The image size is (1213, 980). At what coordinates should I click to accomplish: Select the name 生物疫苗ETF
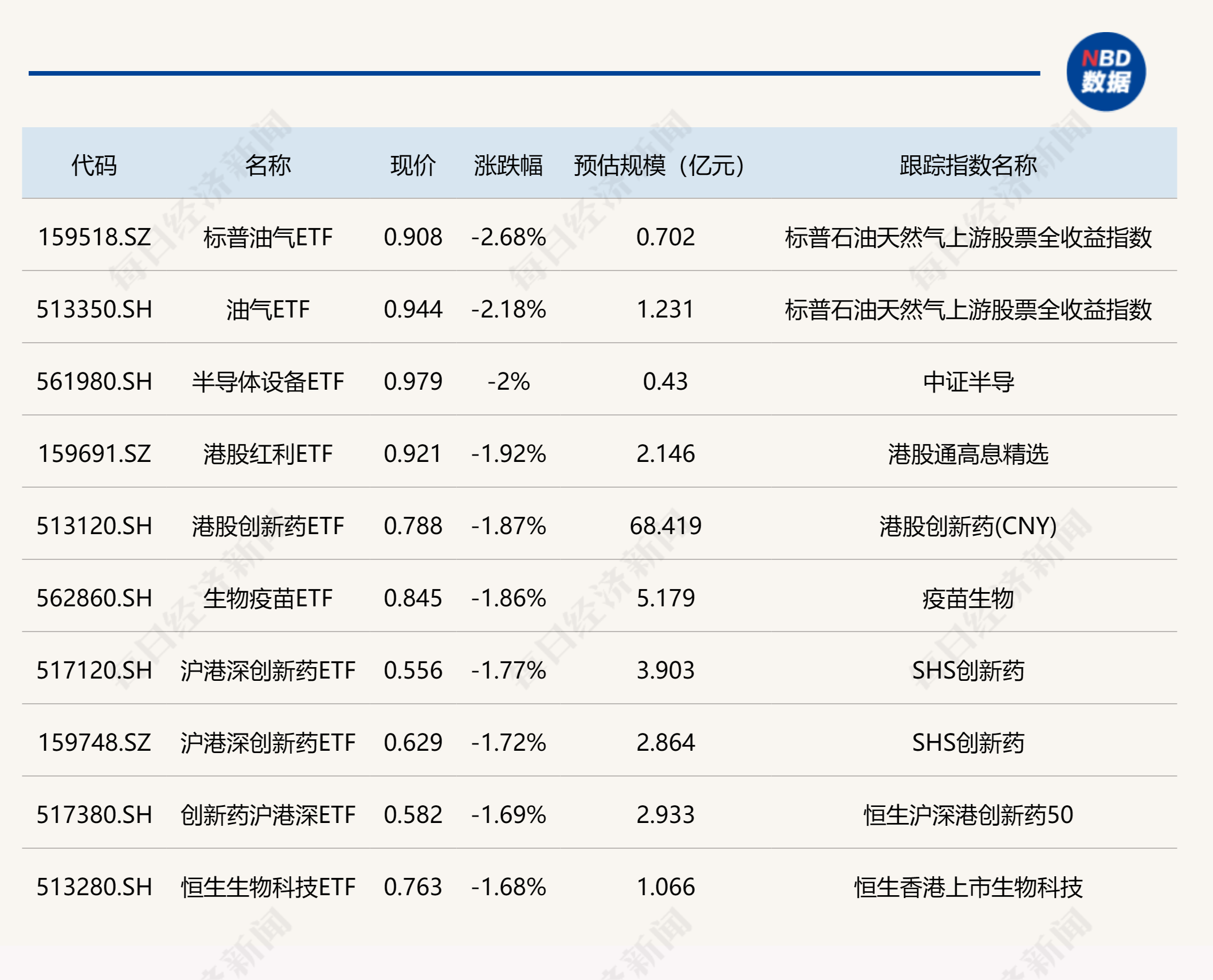[268, 598]
